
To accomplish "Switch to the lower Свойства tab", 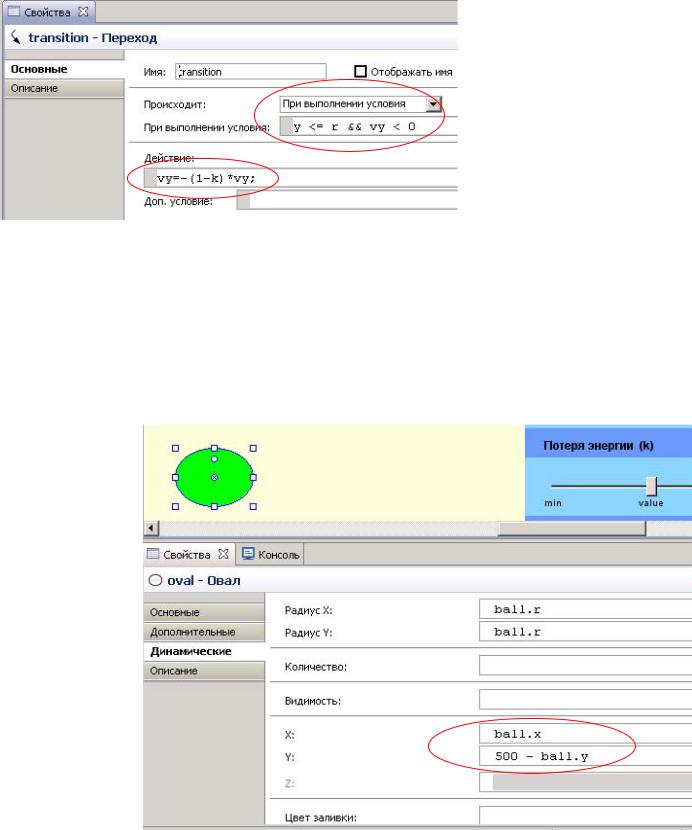I will pos(187,555).
